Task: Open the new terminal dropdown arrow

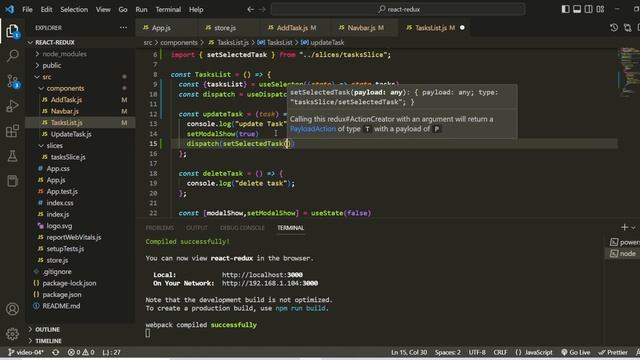Action: point(633,228)
